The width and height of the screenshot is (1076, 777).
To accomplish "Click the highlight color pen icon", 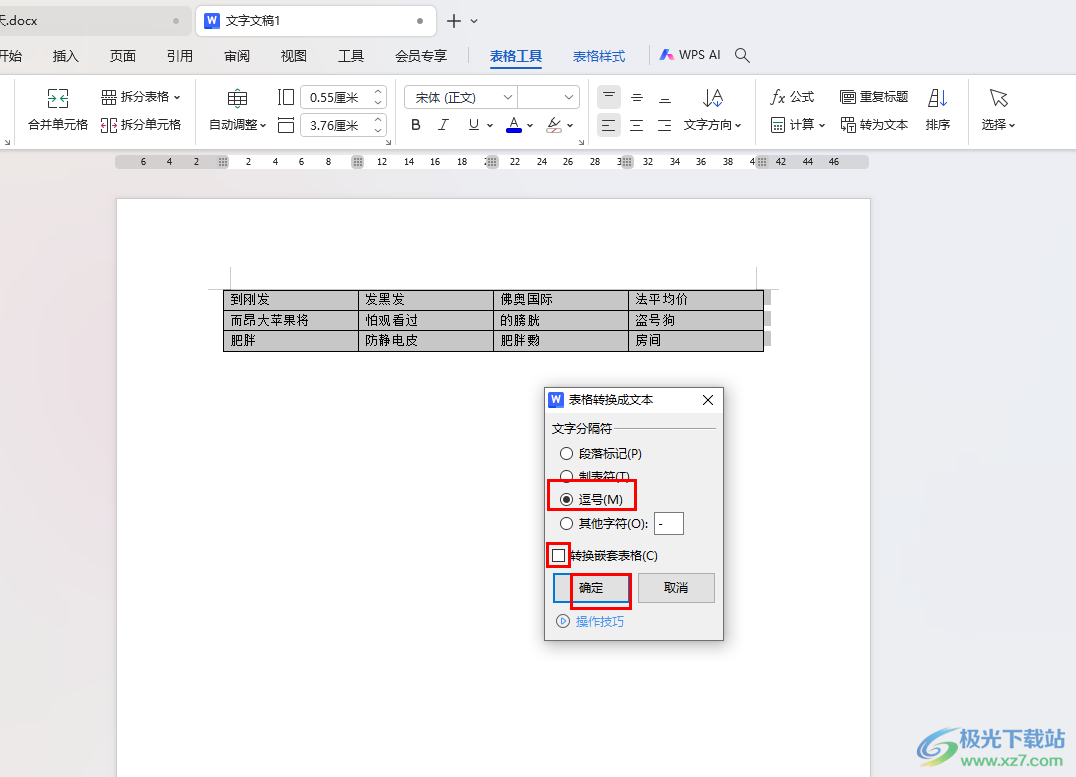I will tap(554, 125).
